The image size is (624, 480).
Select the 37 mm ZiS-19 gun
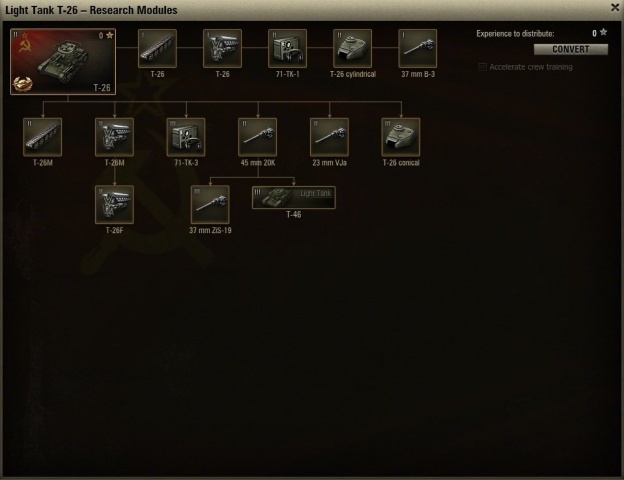(210, 205)
